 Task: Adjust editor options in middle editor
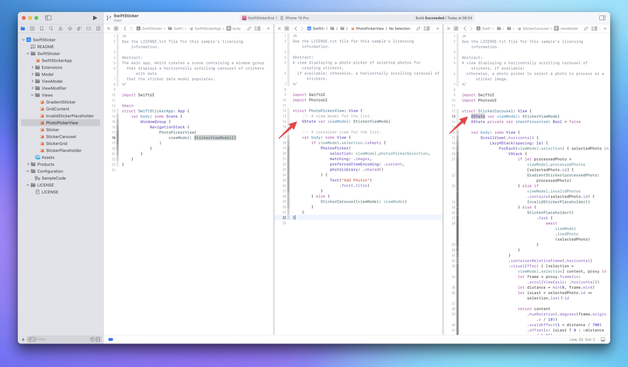click(x=427, y=28)
